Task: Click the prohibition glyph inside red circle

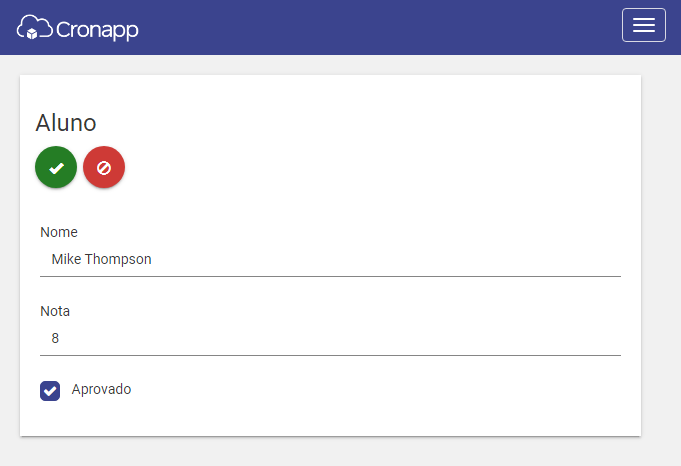Action: pos(104,168)
